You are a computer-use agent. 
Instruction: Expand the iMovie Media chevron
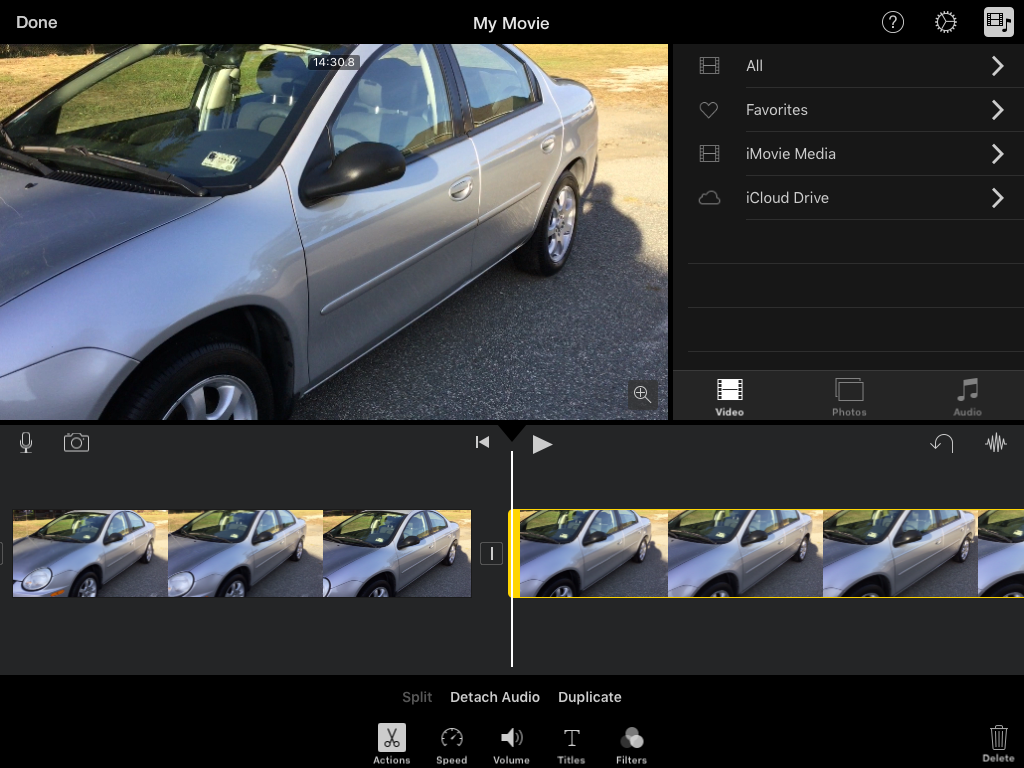tap(997, 153)
